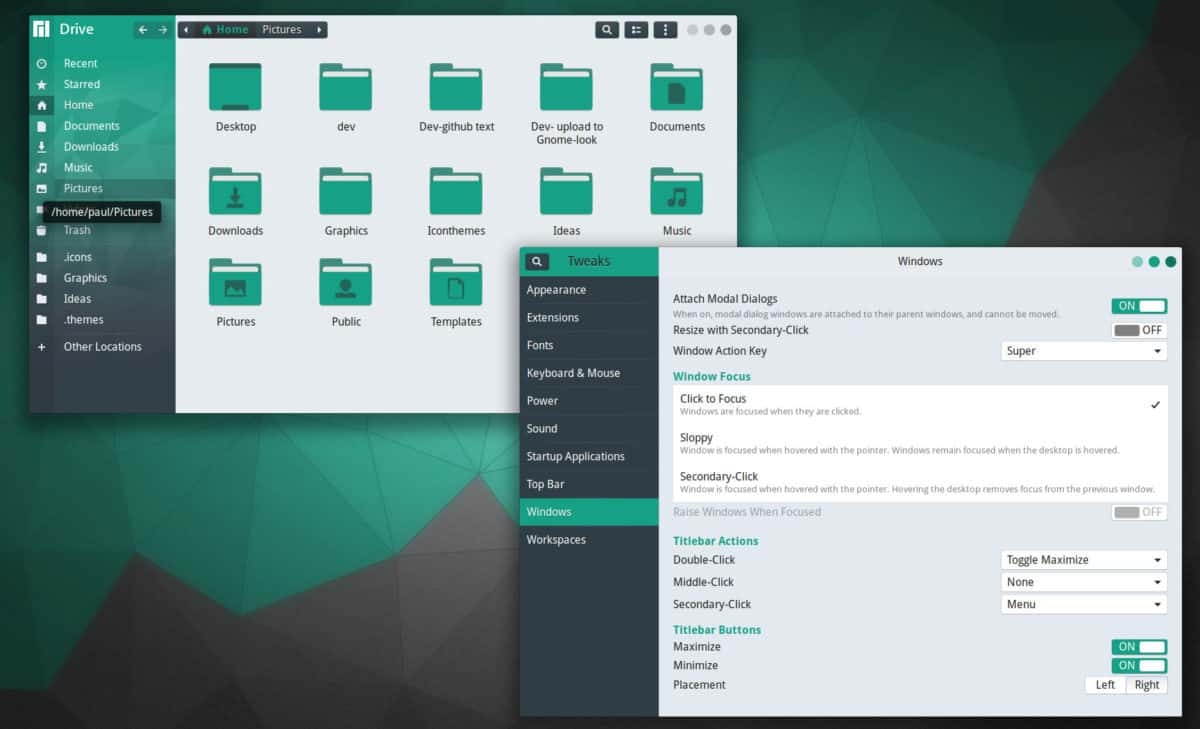Click the Pictures breadcrumb in path bar

(283, 29)
